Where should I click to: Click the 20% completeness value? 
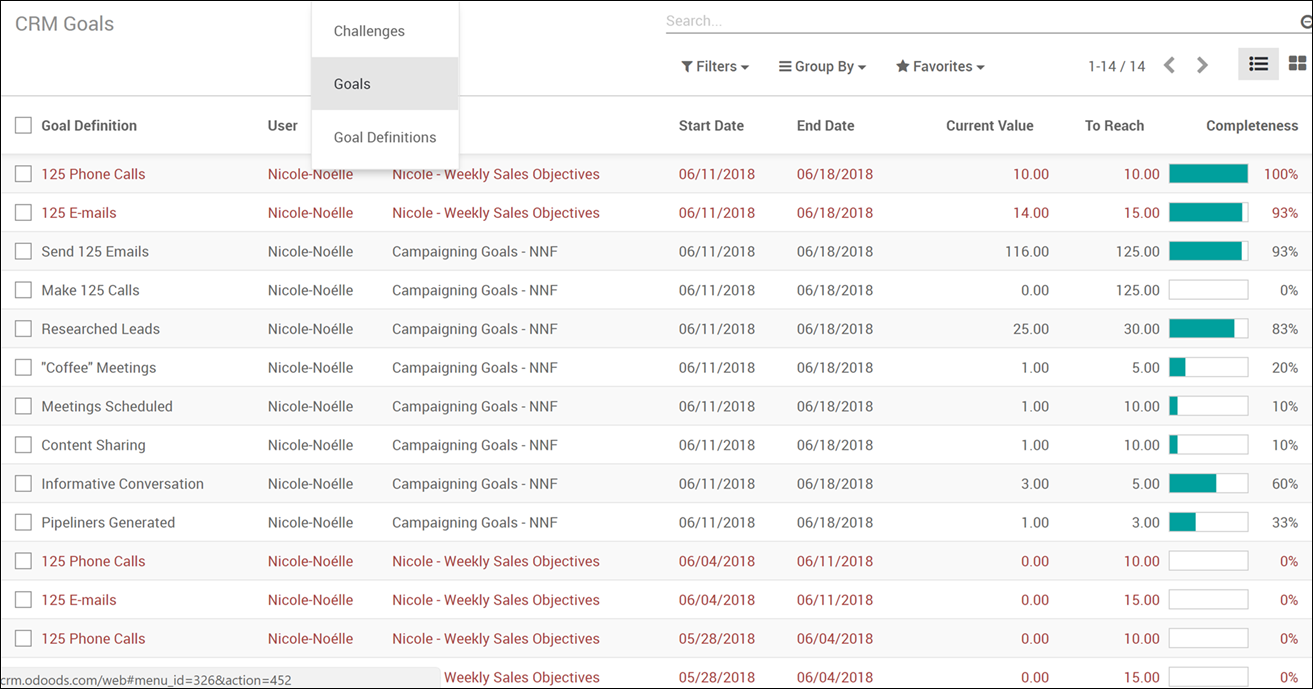coord(1285,367)
